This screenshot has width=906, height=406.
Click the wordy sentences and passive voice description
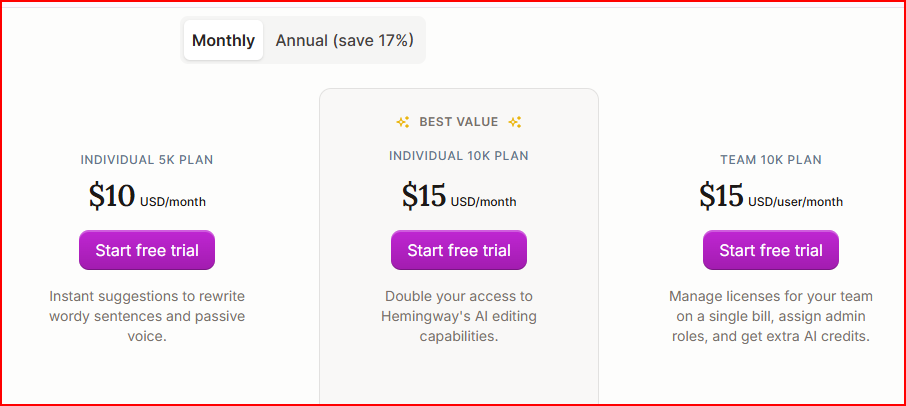click(147, 316)
